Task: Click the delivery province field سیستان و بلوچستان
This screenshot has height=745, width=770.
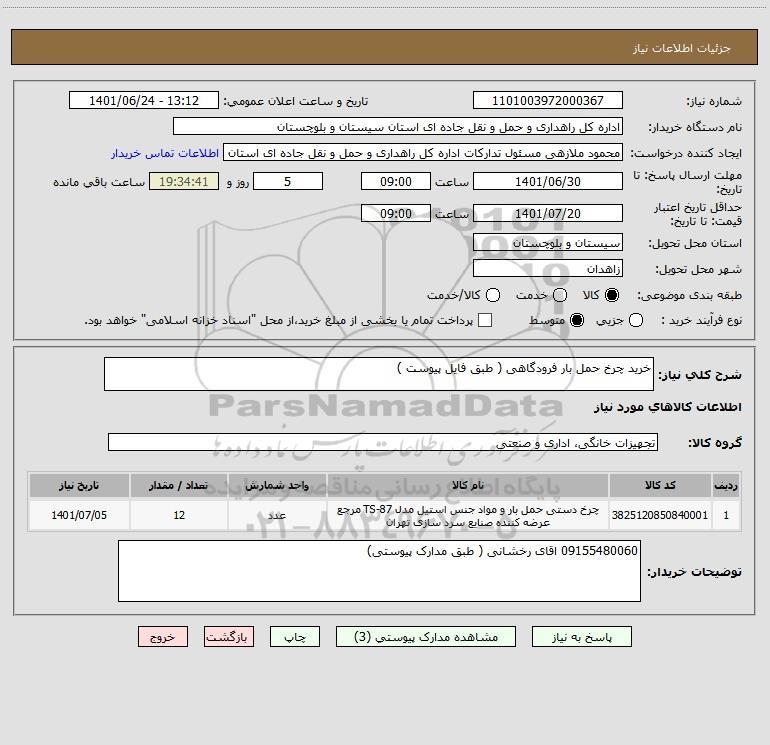Action: click(548, 243)
